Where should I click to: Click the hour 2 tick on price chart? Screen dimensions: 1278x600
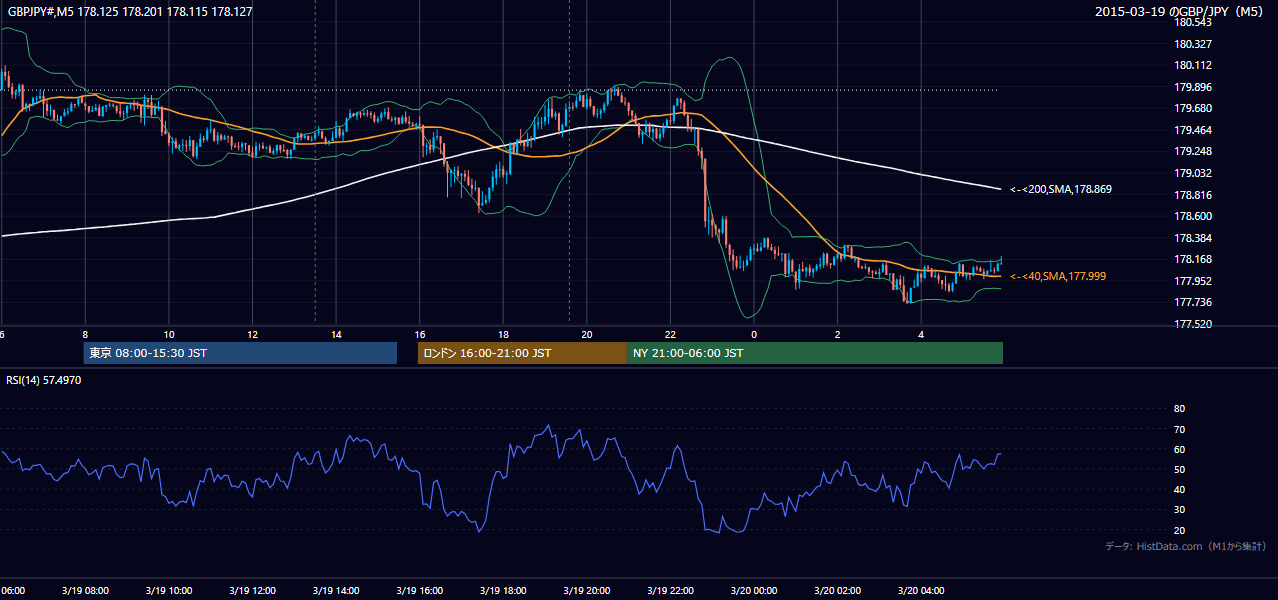838,334
